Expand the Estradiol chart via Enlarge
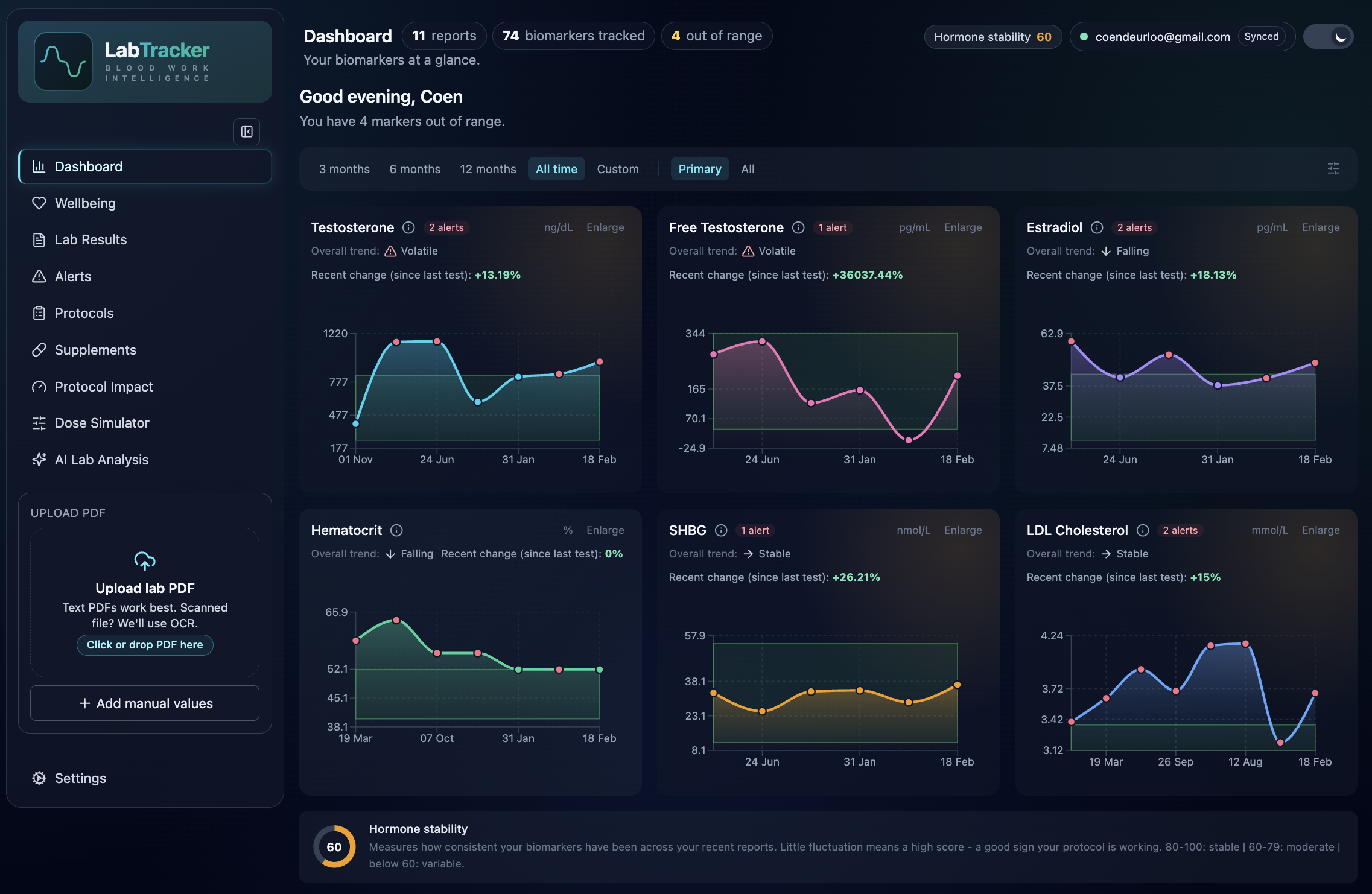 coord(1320,227)
